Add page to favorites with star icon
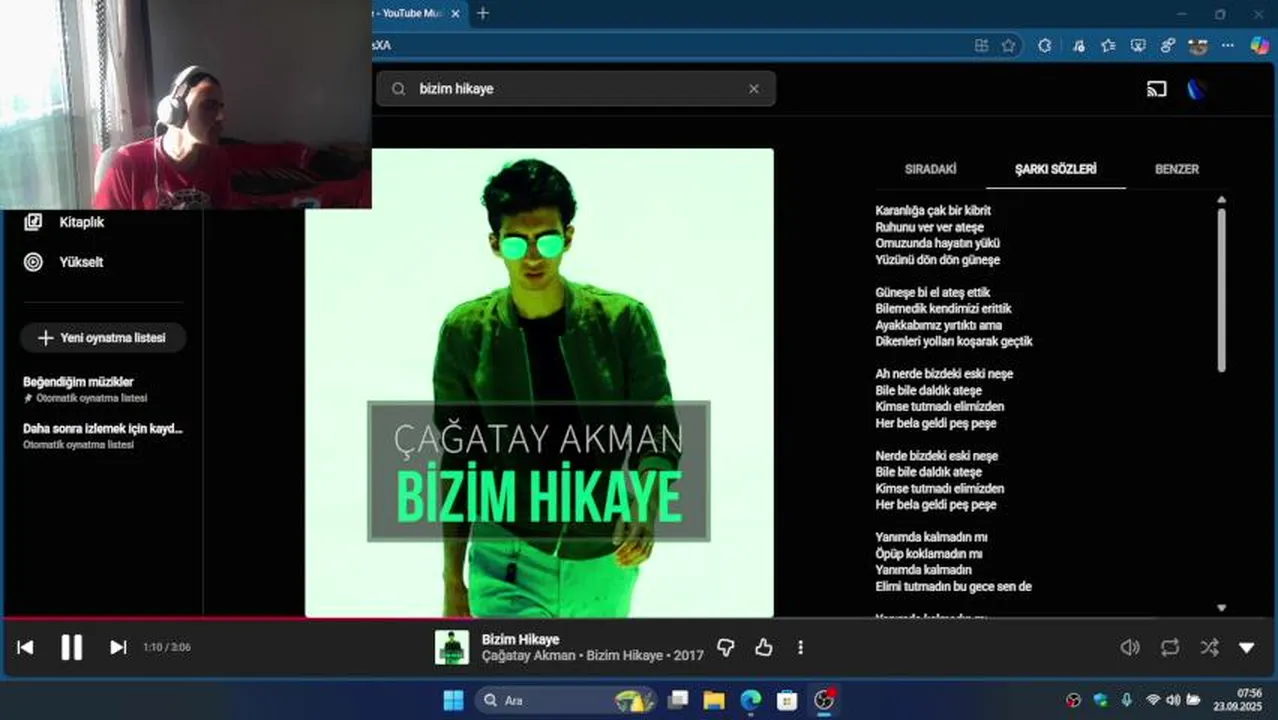1278x720 pixels. [x=1008, y=45]
